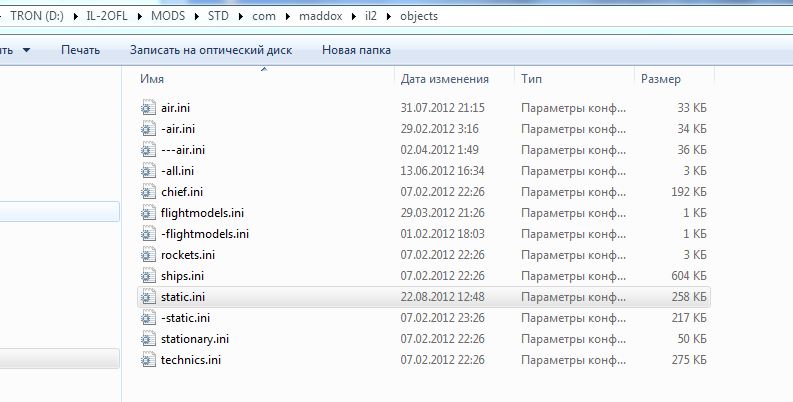This screenshot has height=402, width=793.
Task: Open the dropdown arrow left of Печать
Action: [26, 50]
